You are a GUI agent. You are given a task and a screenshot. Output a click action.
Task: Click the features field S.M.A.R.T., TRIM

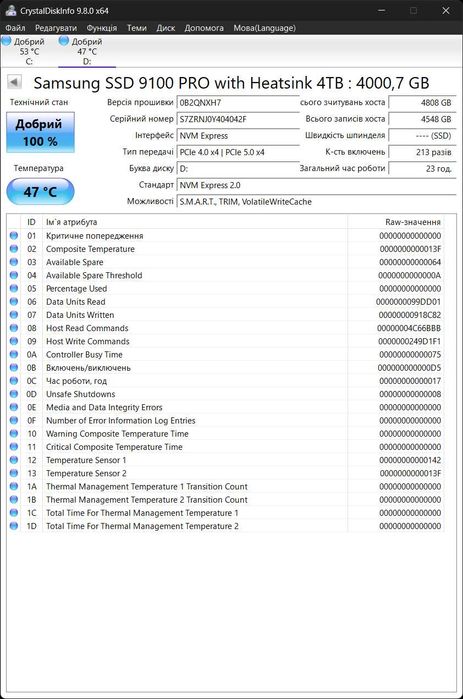point(316,201)
